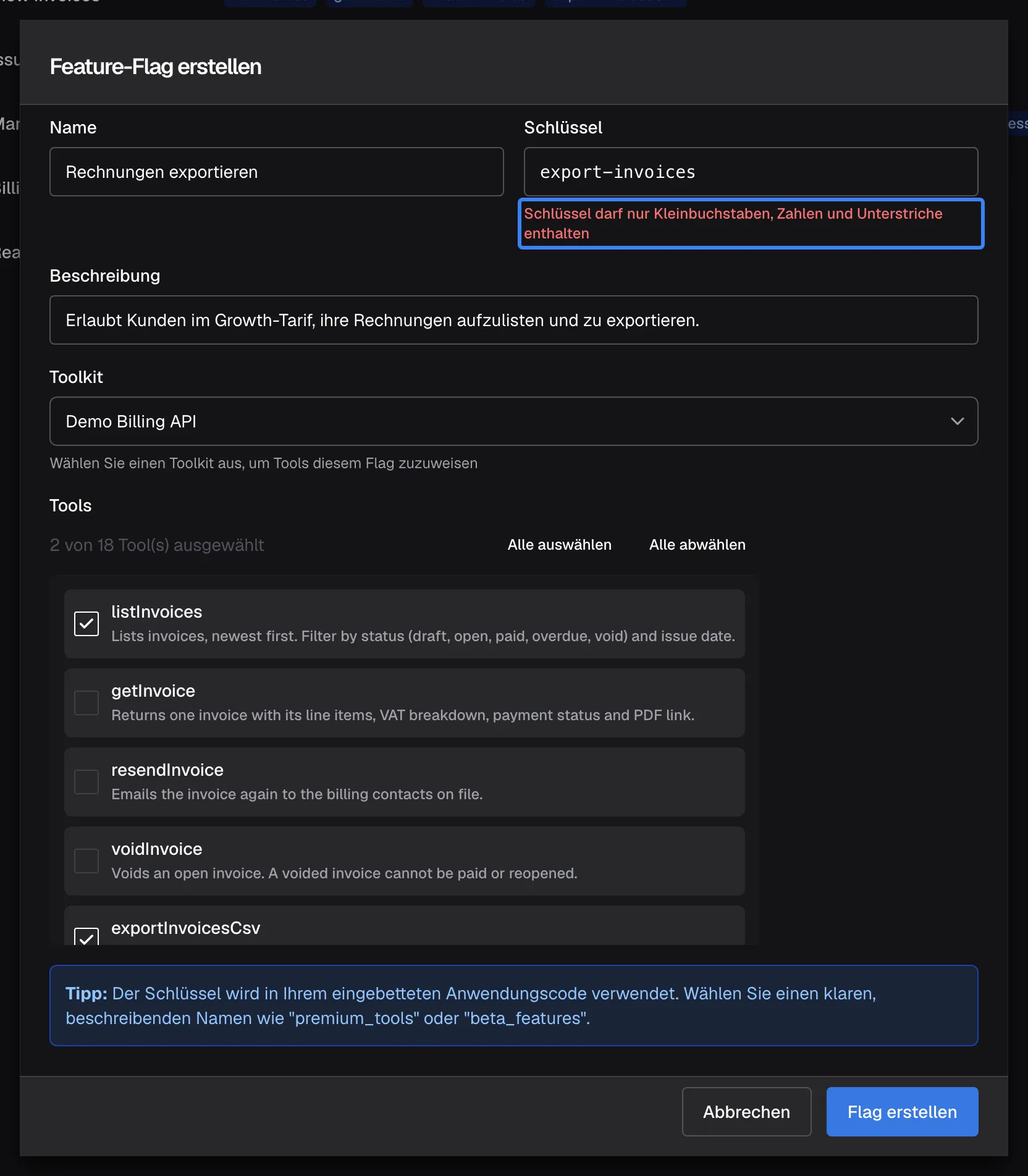
Task: Select the voidInvoice tool checkbox
Action: coord(86,861)
